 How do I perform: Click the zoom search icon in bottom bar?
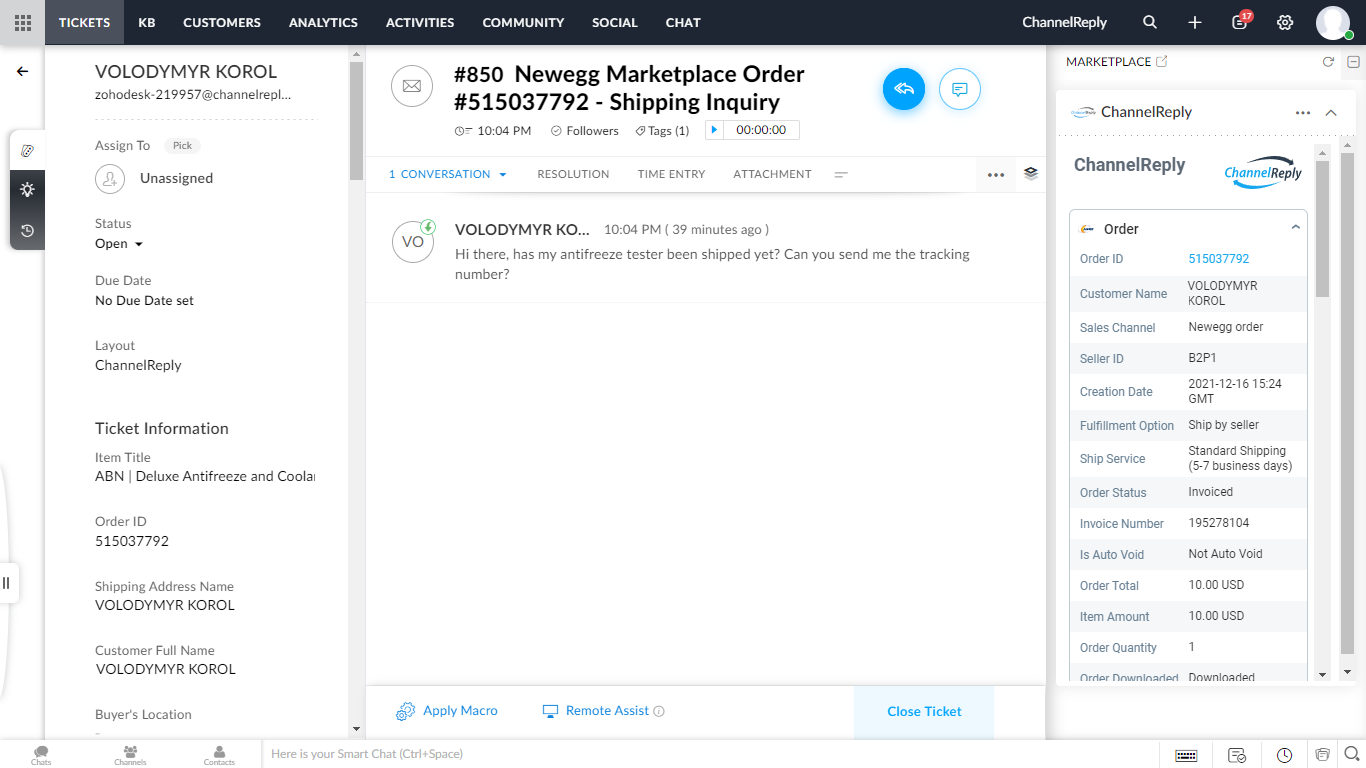[1351, 755]
